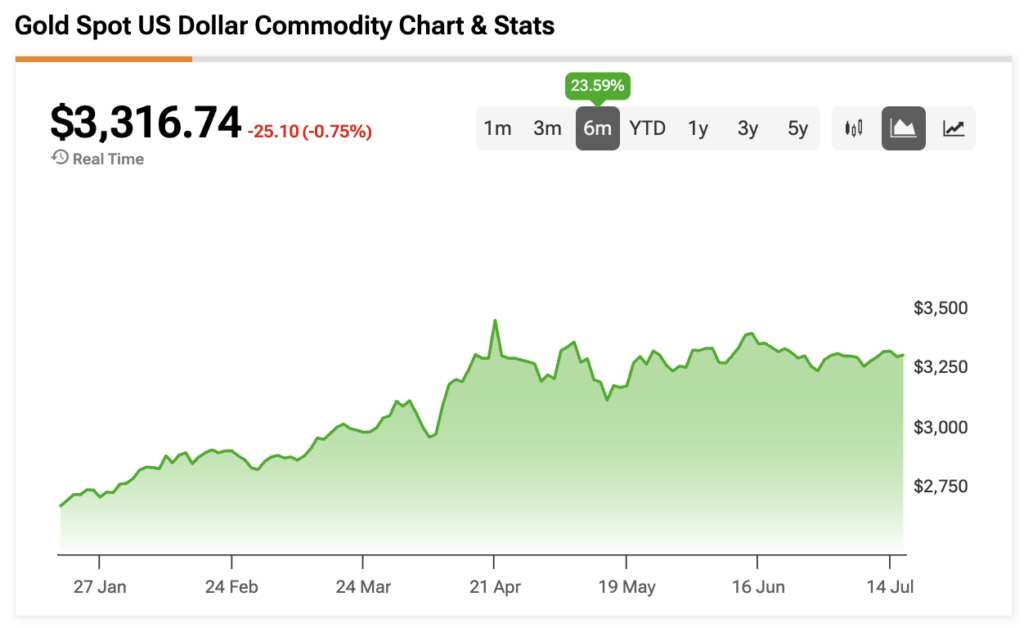
Task: Click the 14 Jul axis marker
Action: (889, 587)
